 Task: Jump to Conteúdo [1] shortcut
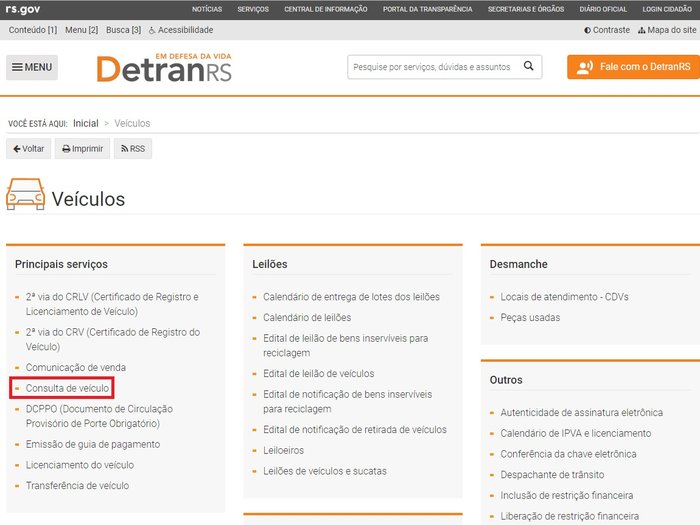(33, 30)
